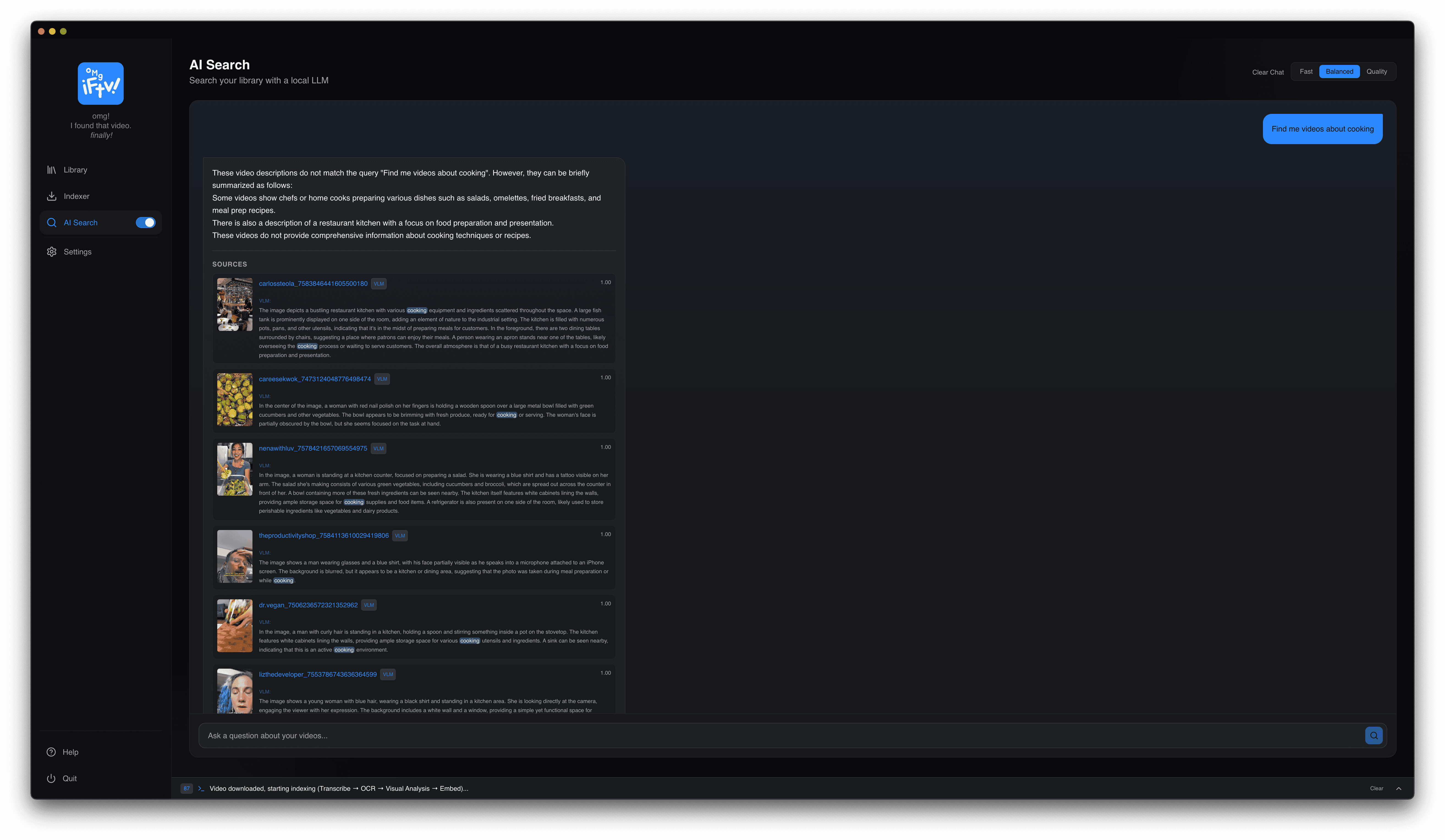Go to the Indexer page
The image size is (1445, 840).
pos(76,196)
